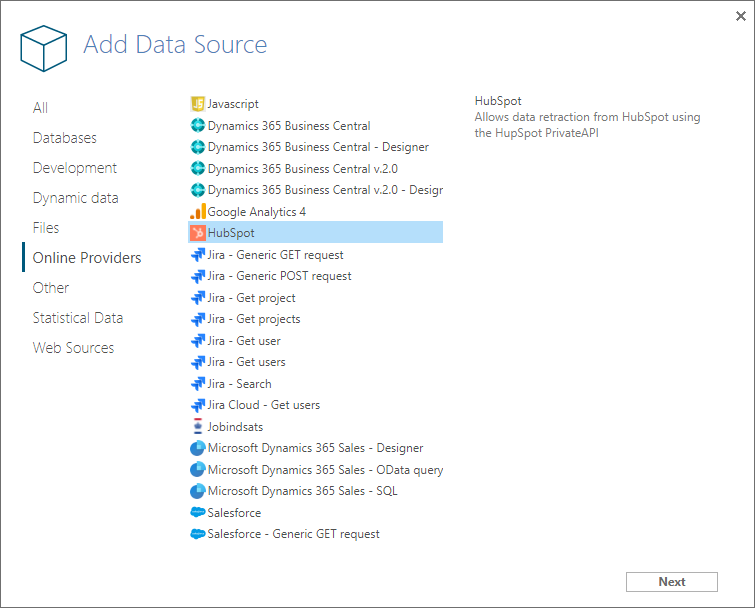Viewport: 755px width, 608px height.
Task: Select the Dynamic data category
Action: tap(76, 198)
